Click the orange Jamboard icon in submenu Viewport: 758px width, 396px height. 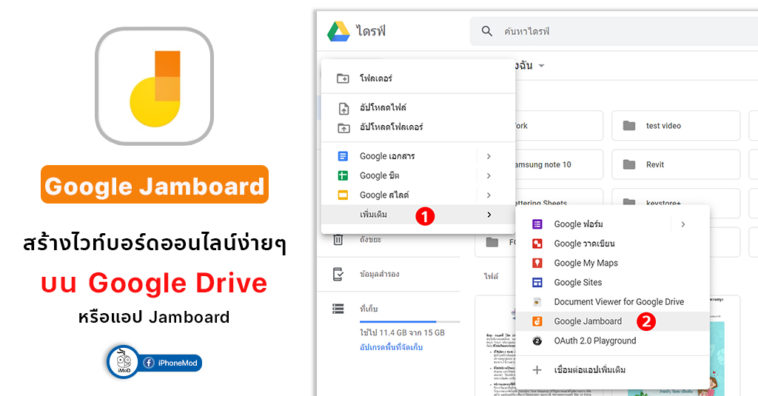tap(537, 321)
